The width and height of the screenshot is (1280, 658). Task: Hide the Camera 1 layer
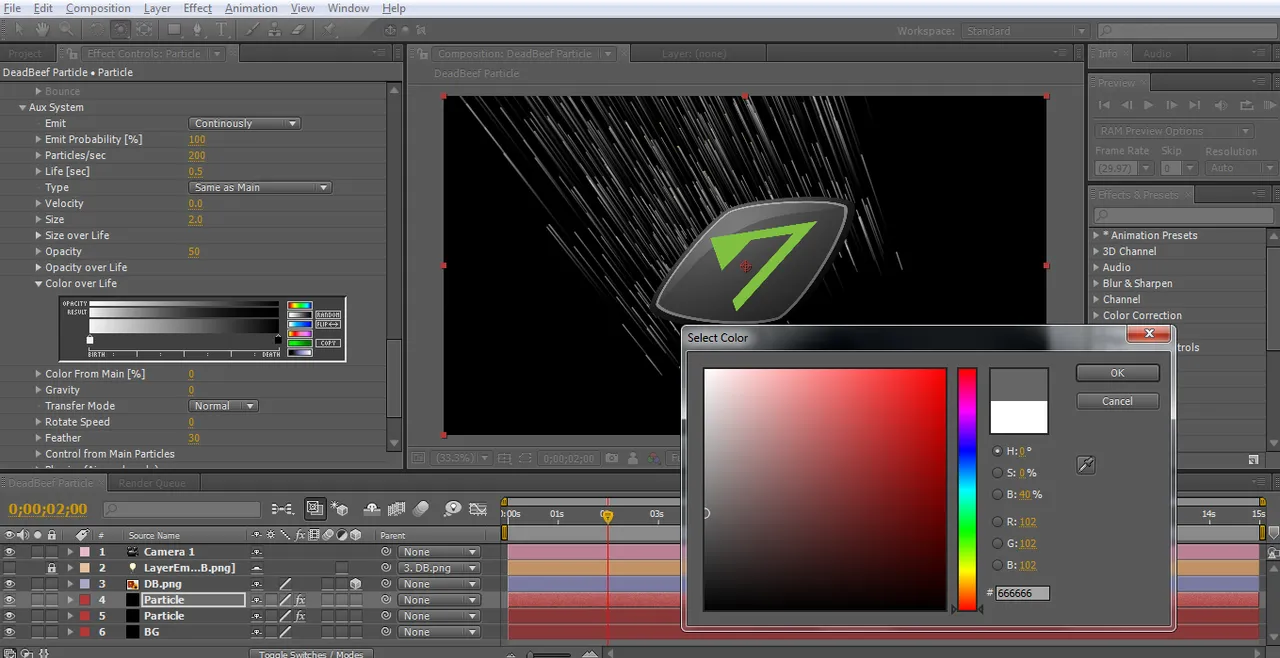[x=9, y=552]
